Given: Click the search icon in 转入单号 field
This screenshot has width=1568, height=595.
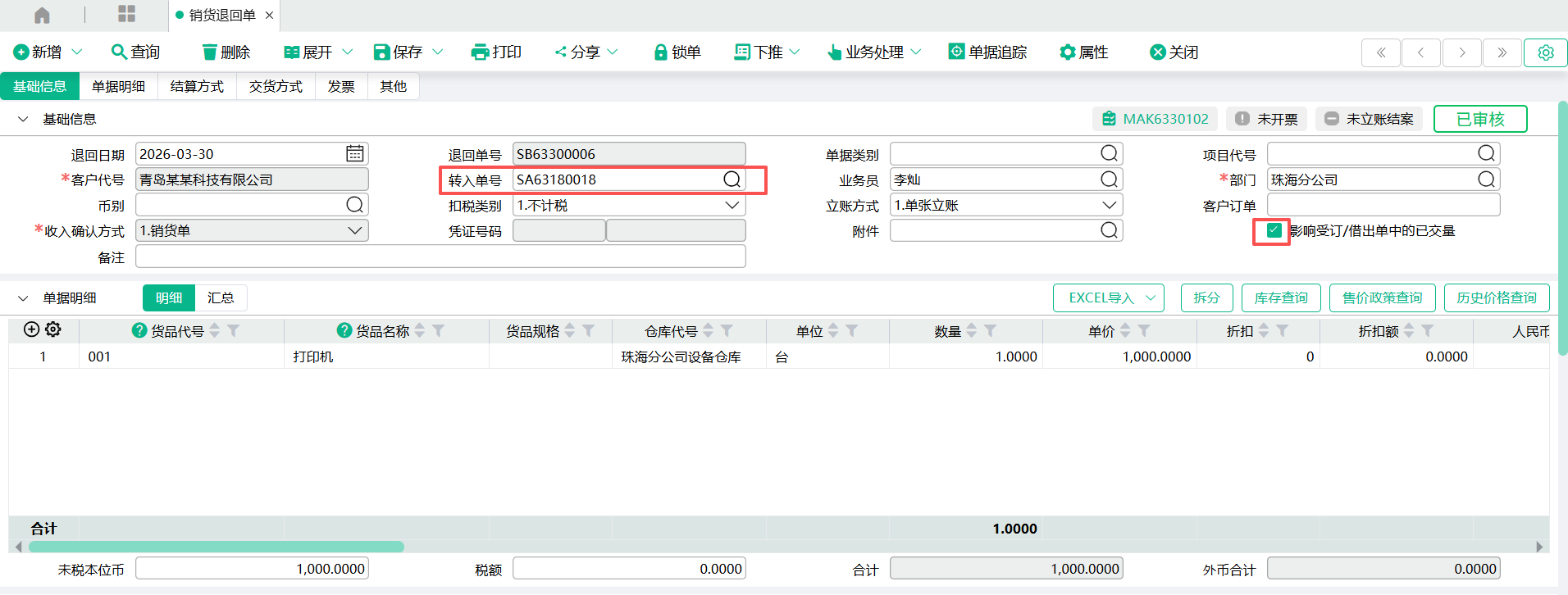Looking at the screenshot, I should pyautogui.click(x=732, y=179).
